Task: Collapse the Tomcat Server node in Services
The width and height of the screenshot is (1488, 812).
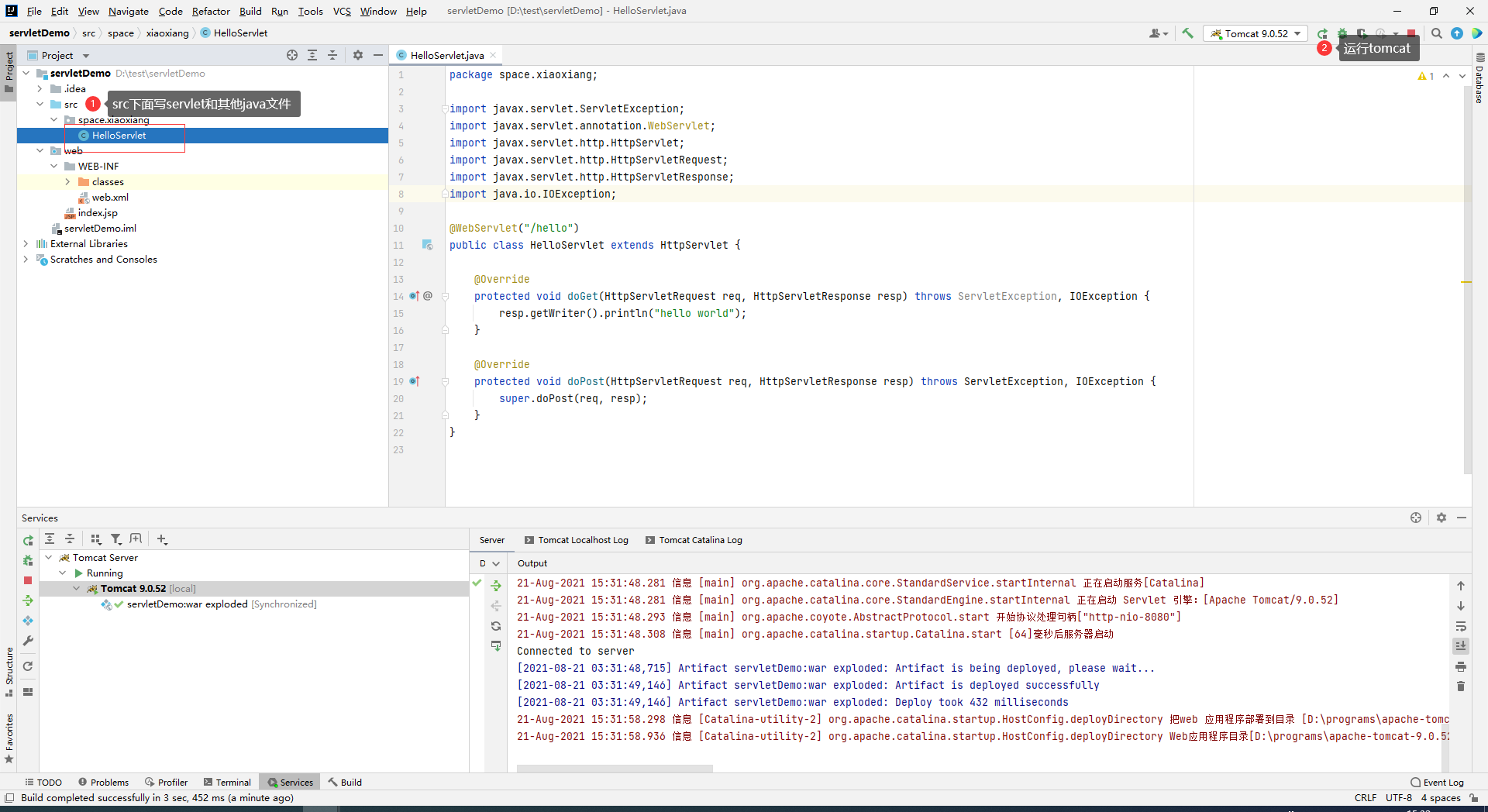Action: 49,558
